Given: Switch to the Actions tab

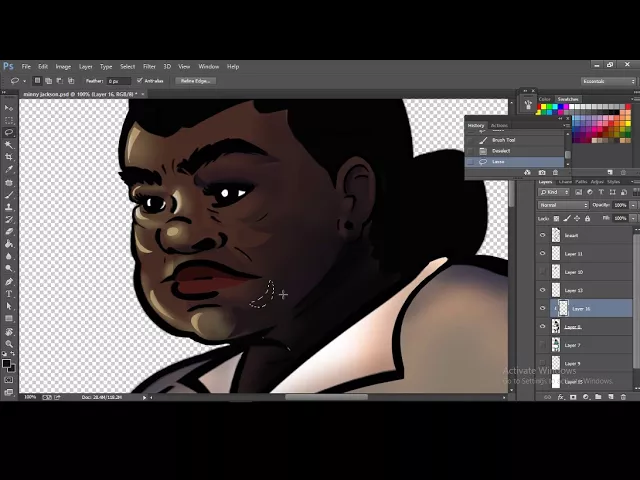Looking at the screenshot, I should pyautogui.click(x=499, y=125).
